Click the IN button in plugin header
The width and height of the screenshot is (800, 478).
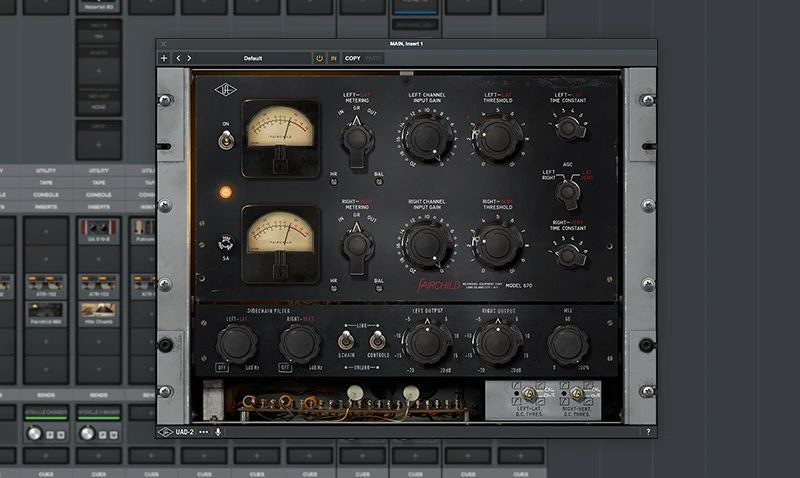point(334,58)
